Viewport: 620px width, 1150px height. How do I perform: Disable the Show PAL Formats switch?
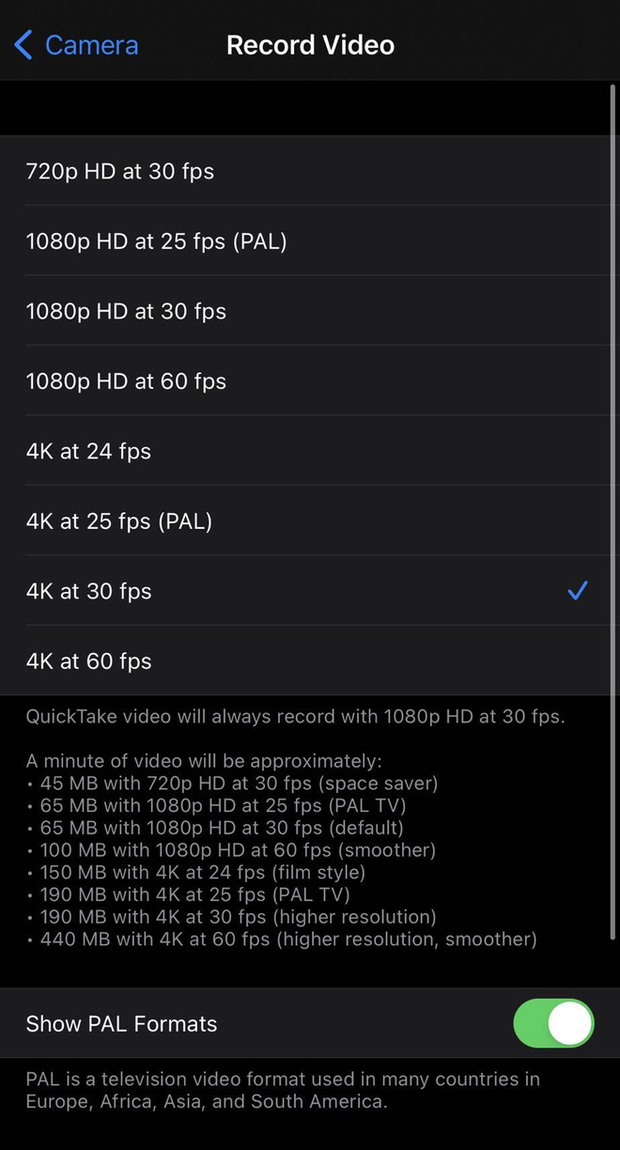point(553,1024)
